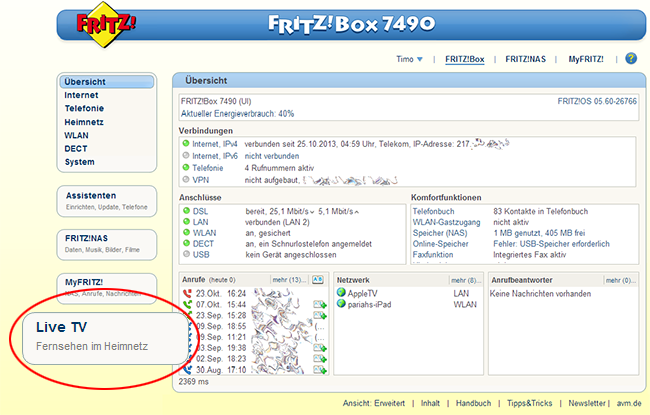The height and width of the screenshot is (415, 650).
Task: Add the 30.Aug. caller to the phone book
Action: (x=320, y=369)
